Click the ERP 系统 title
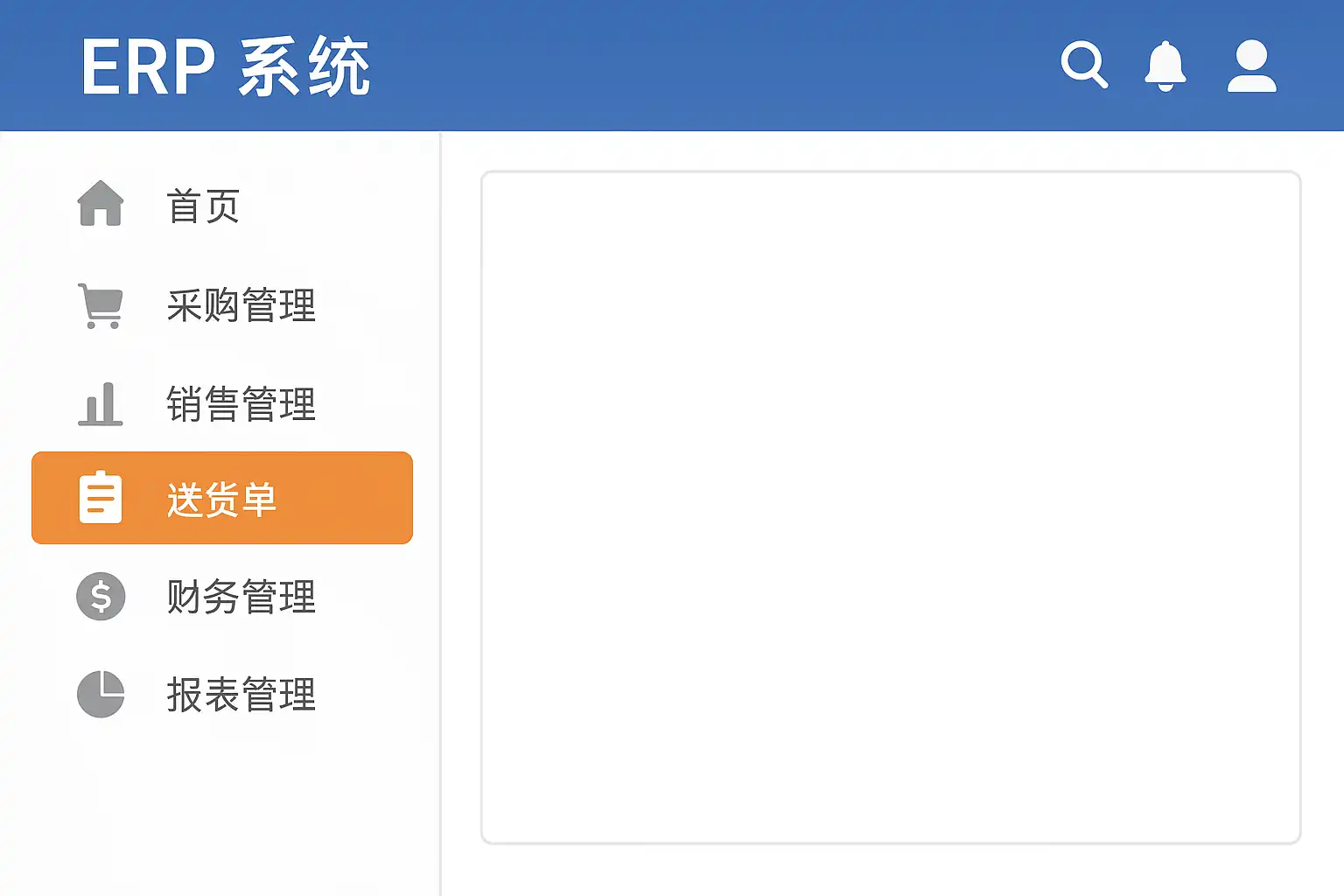1344x896 pixels. [226, 66]
